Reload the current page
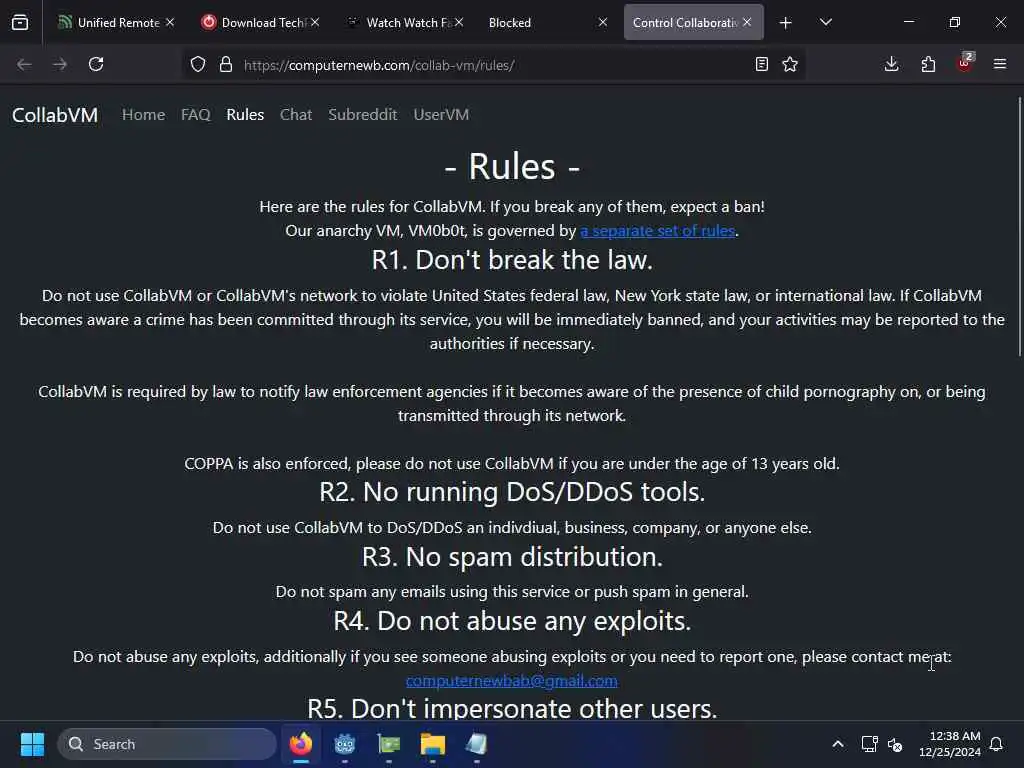 (96, 64)
